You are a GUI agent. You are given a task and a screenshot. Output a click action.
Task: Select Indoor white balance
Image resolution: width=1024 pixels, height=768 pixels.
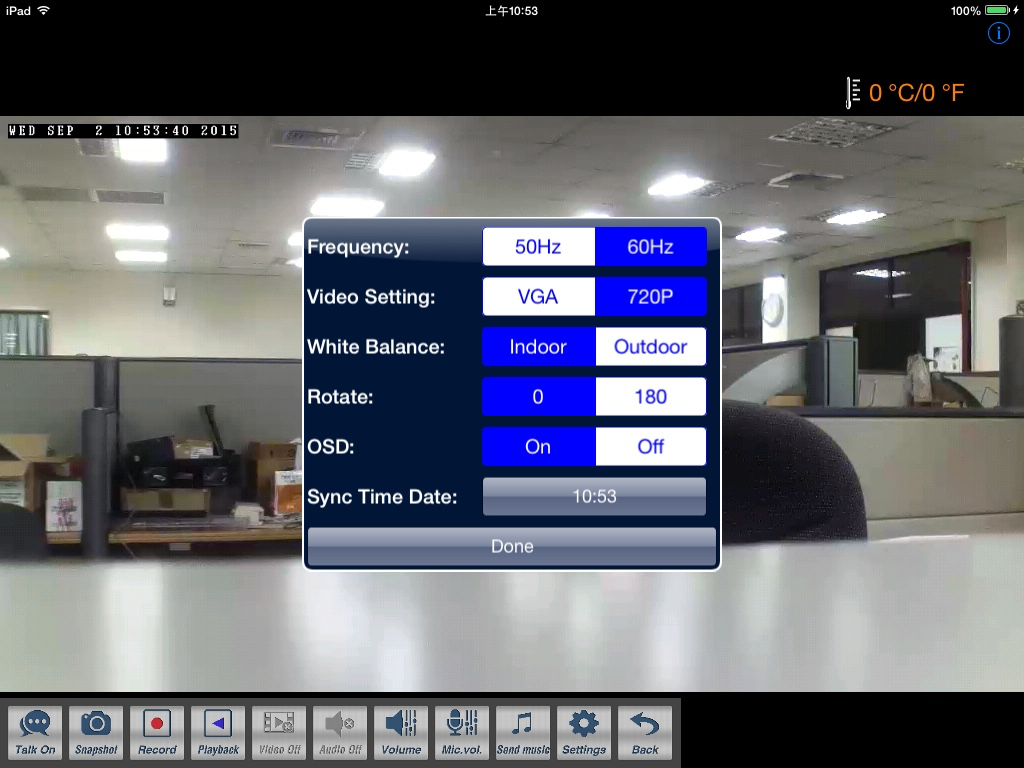pyautogui.click(x=538, y=346)
